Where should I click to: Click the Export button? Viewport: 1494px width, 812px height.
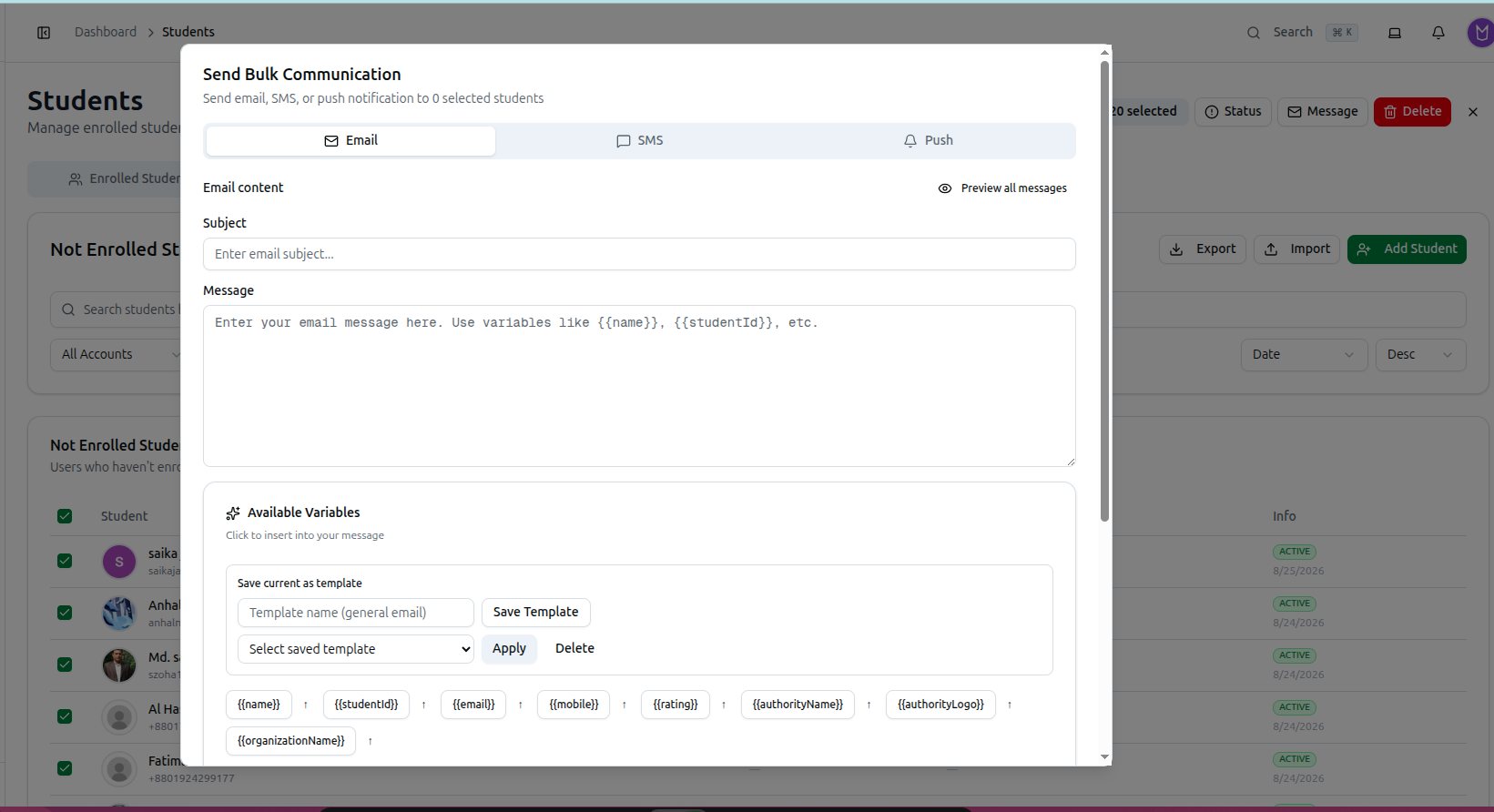tap(1203, 249)
